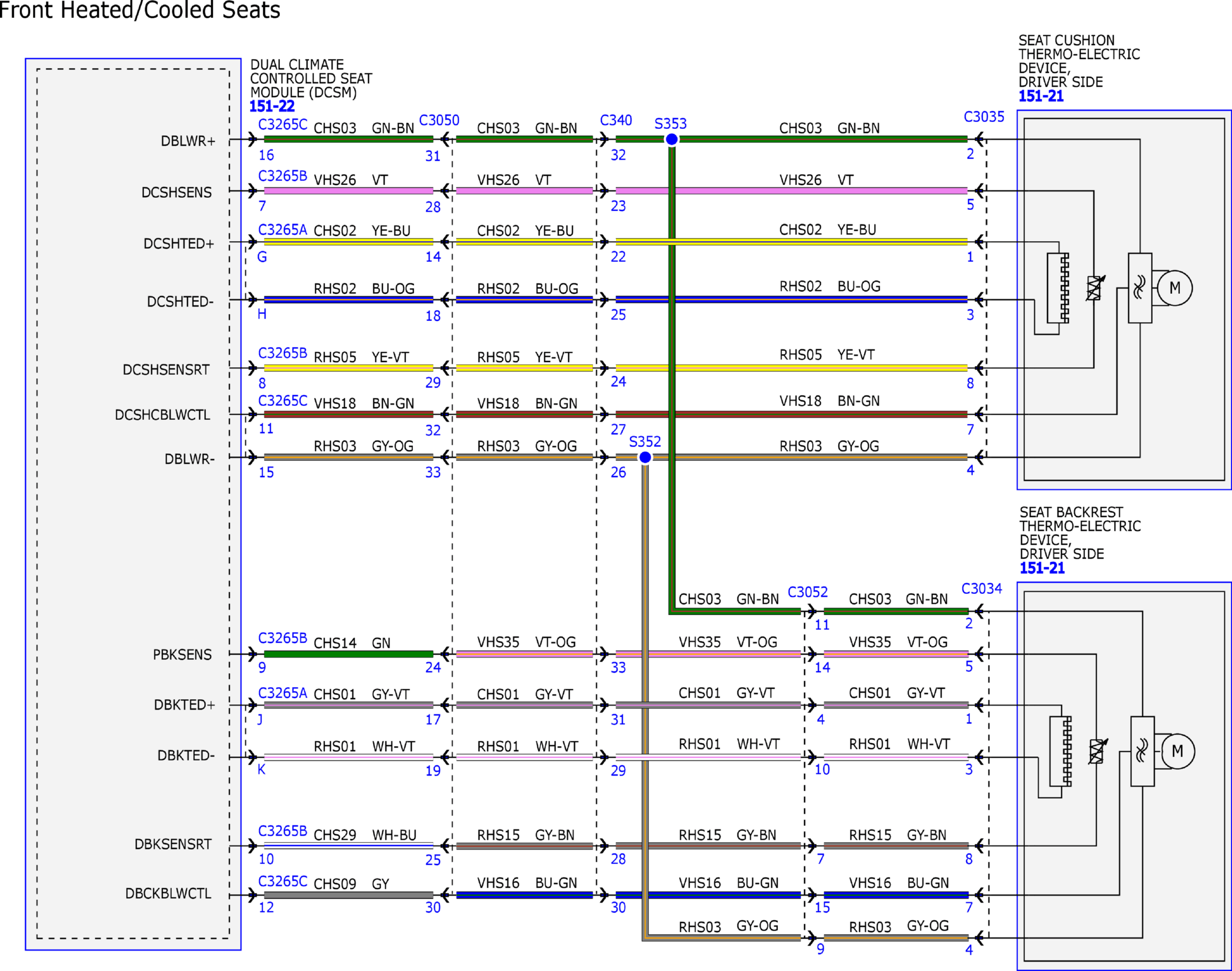Click C3265C label on the DBLWR+ row
Viewport: 1232px width, 971px height.
pyautogui.click(x=282, y=124)
